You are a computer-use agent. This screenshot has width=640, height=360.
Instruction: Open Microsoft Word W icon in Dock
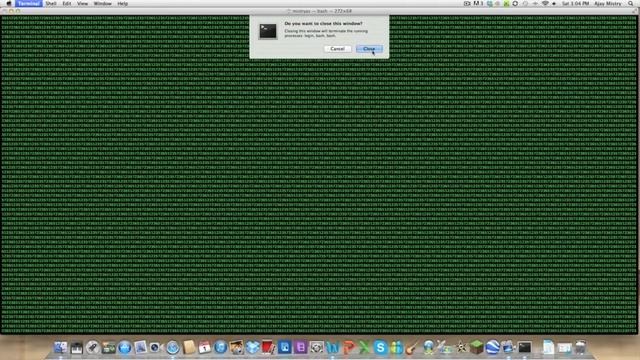click(x=333, y=347)
